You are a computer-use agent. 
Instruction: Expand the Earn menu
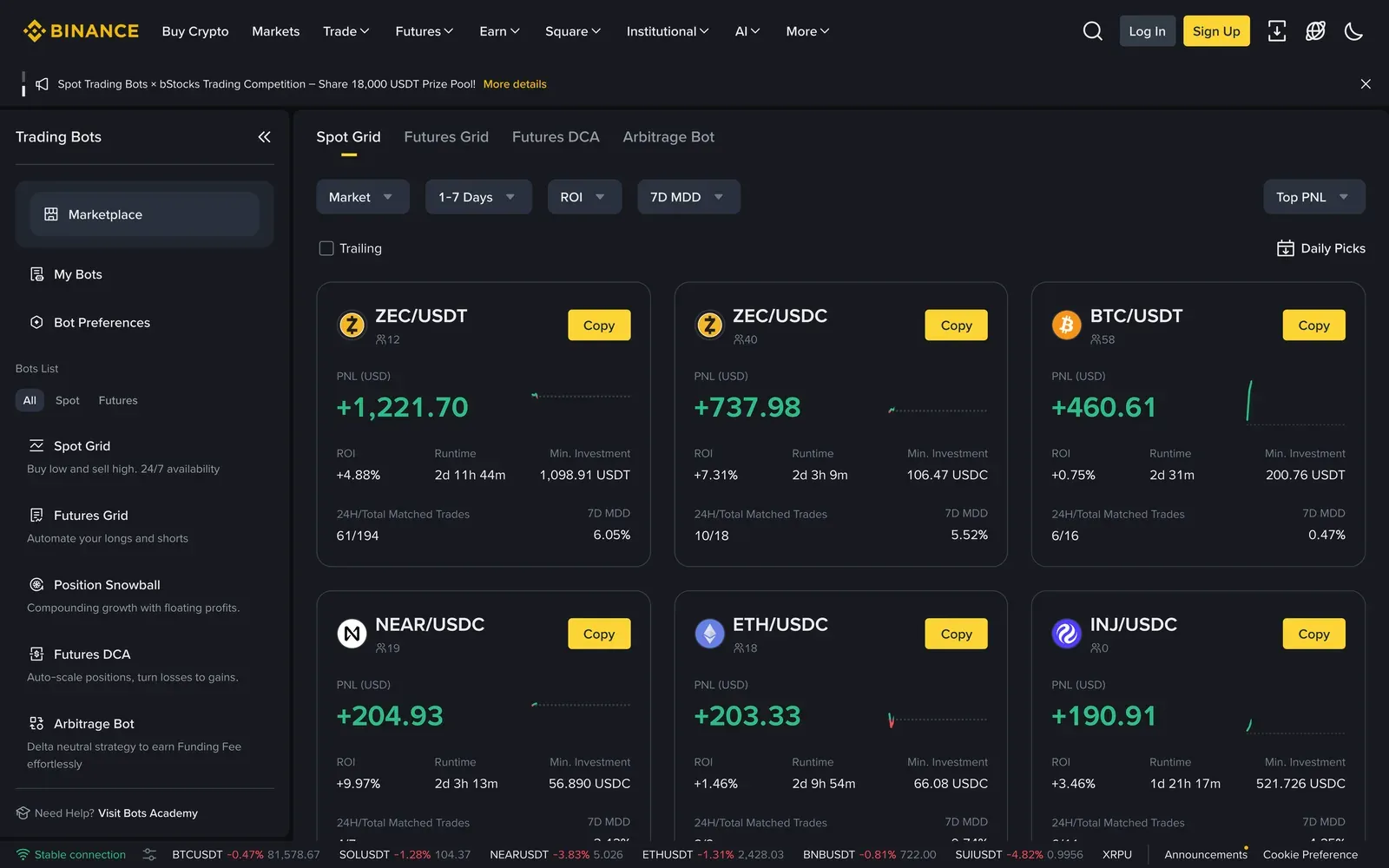(499, 31)
